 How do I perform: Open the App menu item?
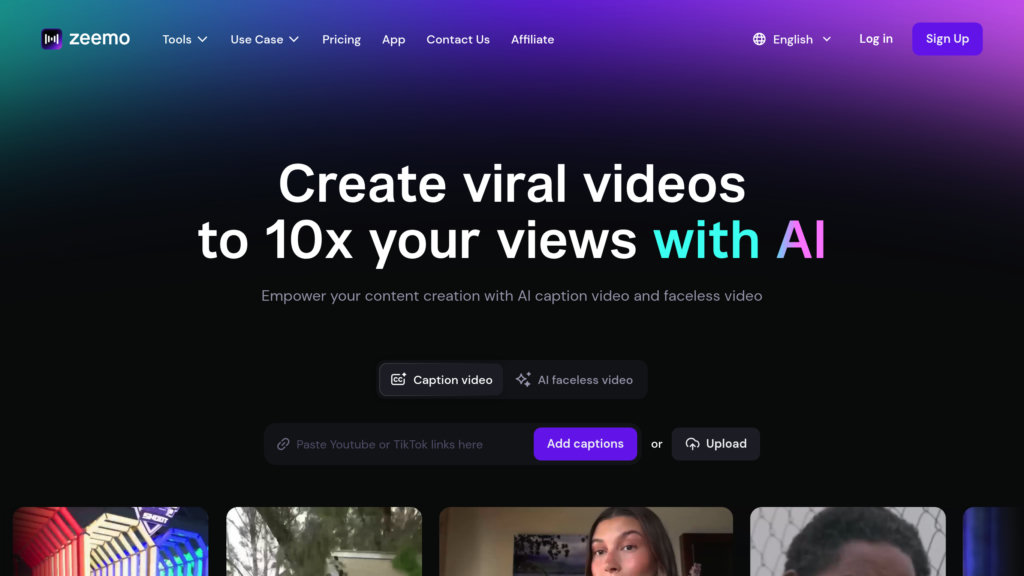[393, 39]
